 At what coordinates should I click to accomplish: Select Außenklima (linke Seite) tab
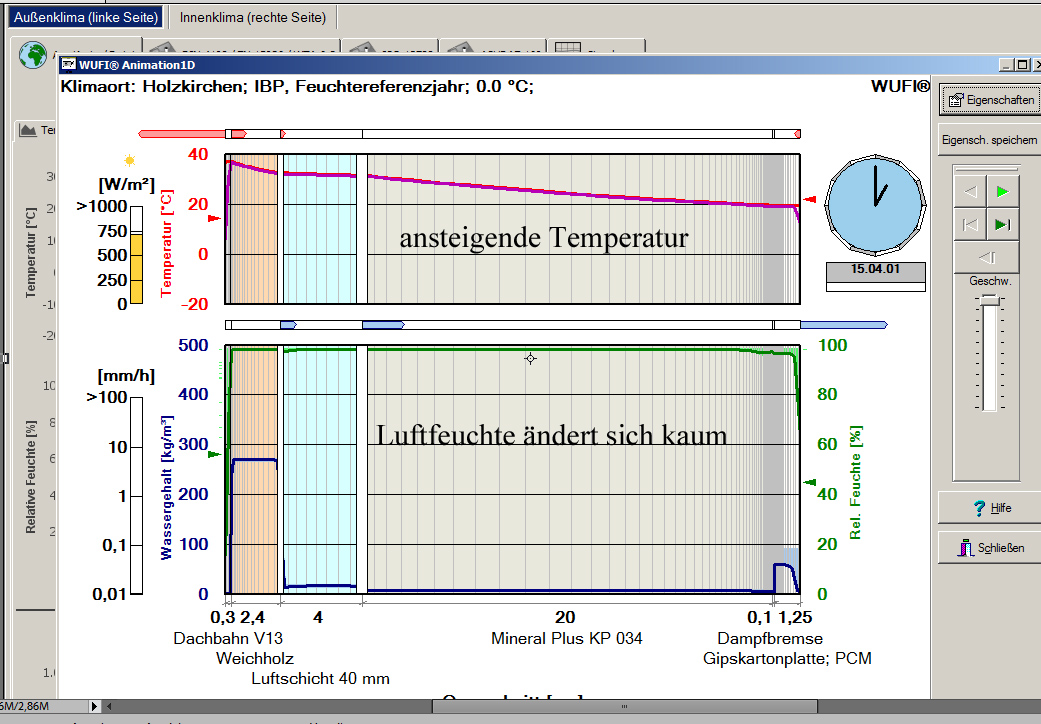pos(85,18)
